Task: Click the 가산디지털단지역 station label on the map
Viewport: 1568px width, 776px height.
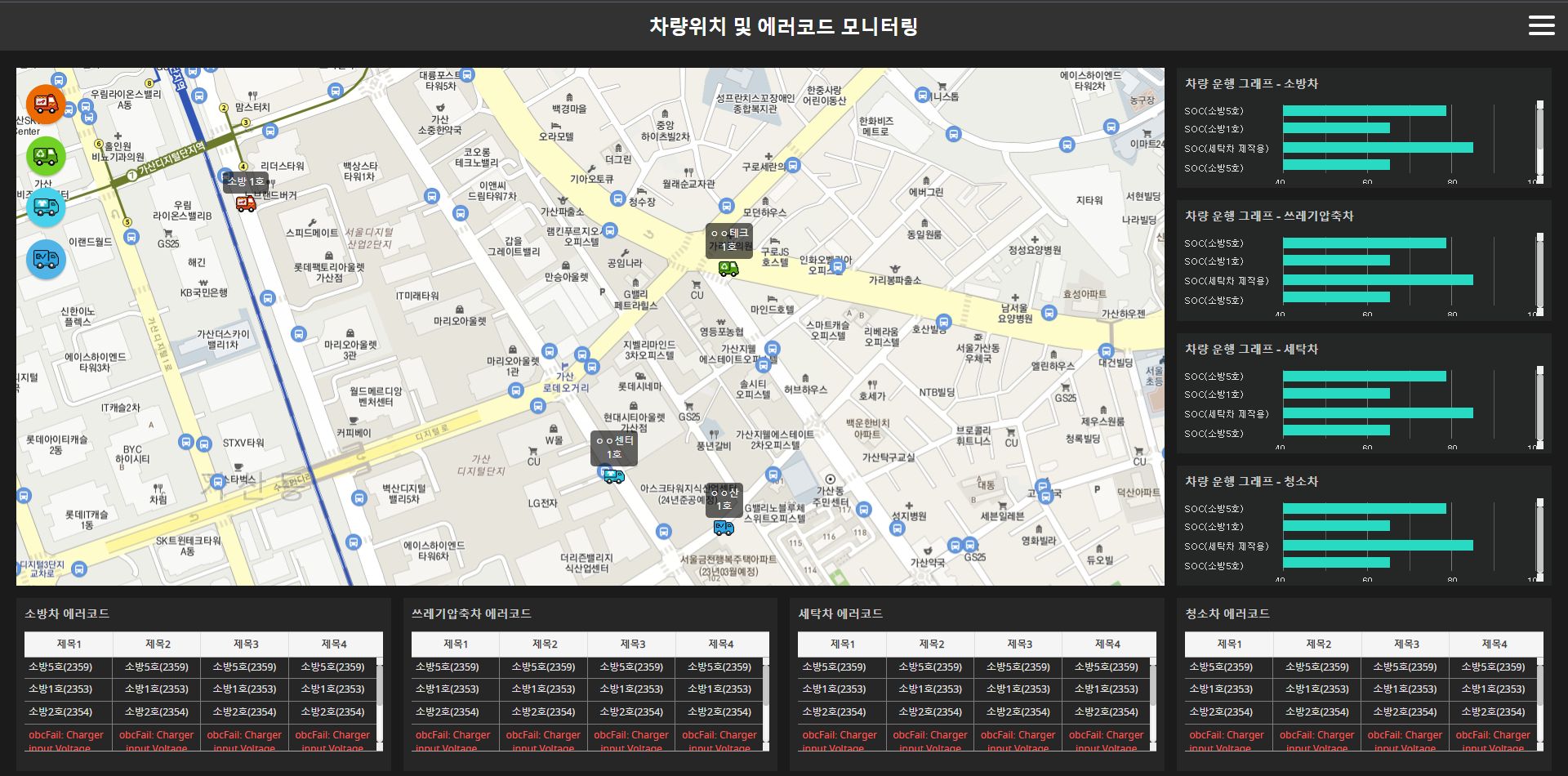Action: point(171,159)
